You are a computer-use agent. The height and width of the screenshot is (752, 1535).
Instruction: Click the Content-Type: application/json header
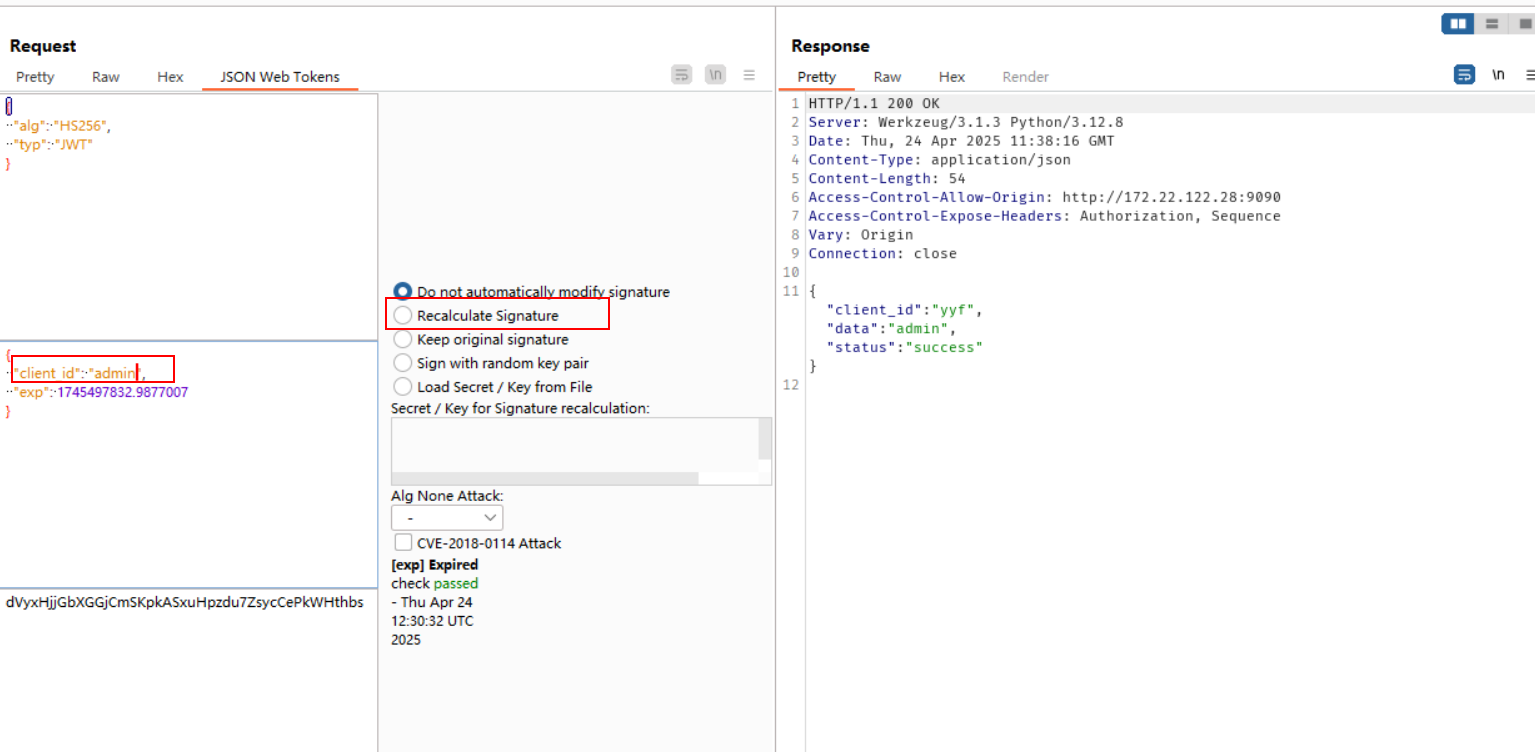pyautogui.click(x=940, y=160)
